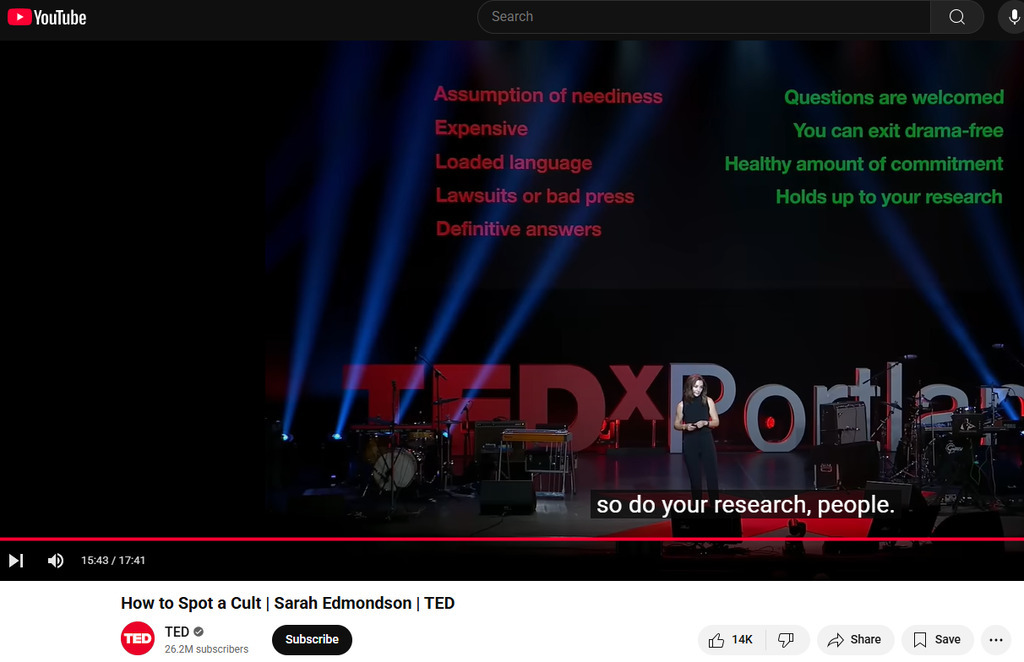
Task: Click the 15:43 / 17:41 time display
Action: (x=113, y=560)
